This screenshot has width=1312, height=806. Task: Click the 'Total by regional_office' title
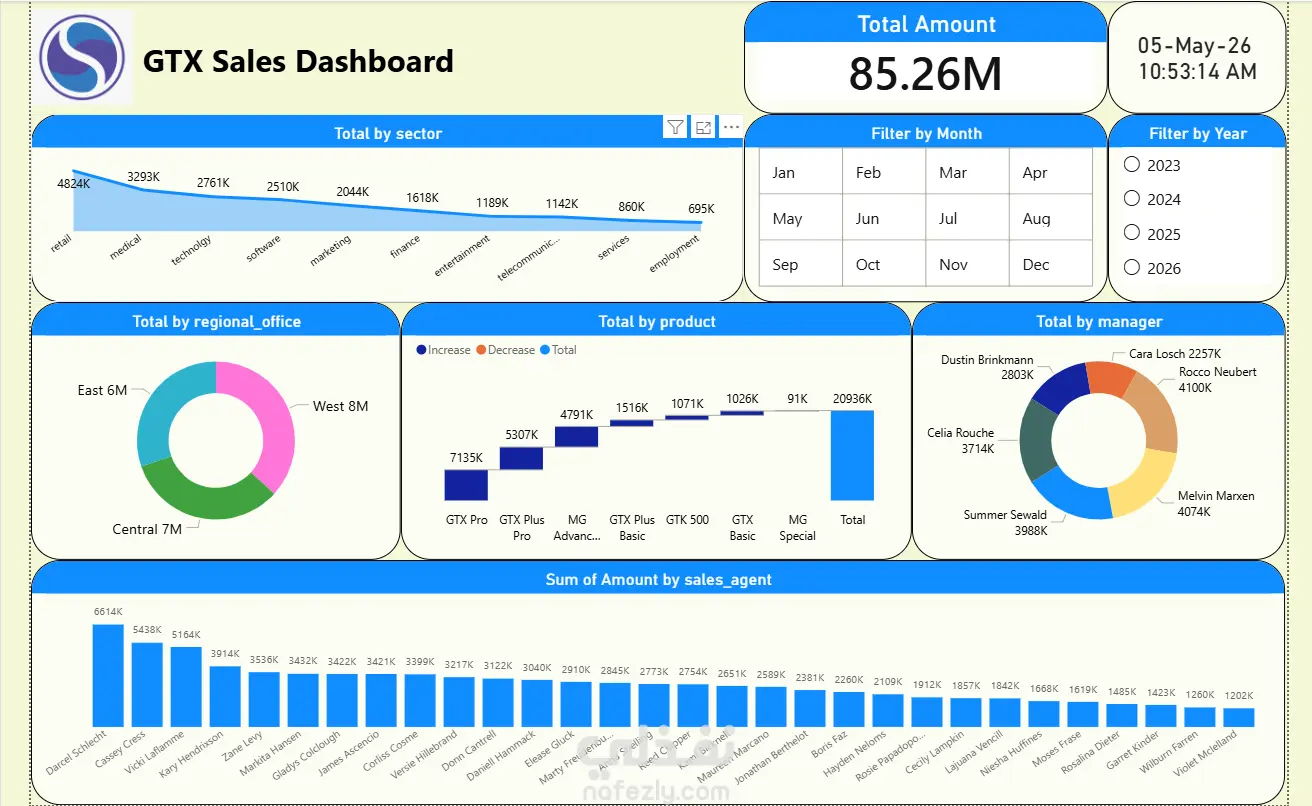tap(217, 322)
